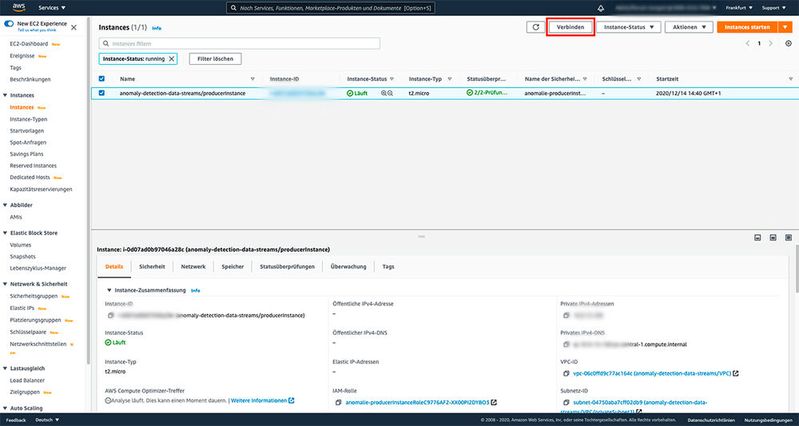Collapse the Instance-Zusammenfassung section
The width and height of the screenshot is (799, 426).
coord(109,290)
